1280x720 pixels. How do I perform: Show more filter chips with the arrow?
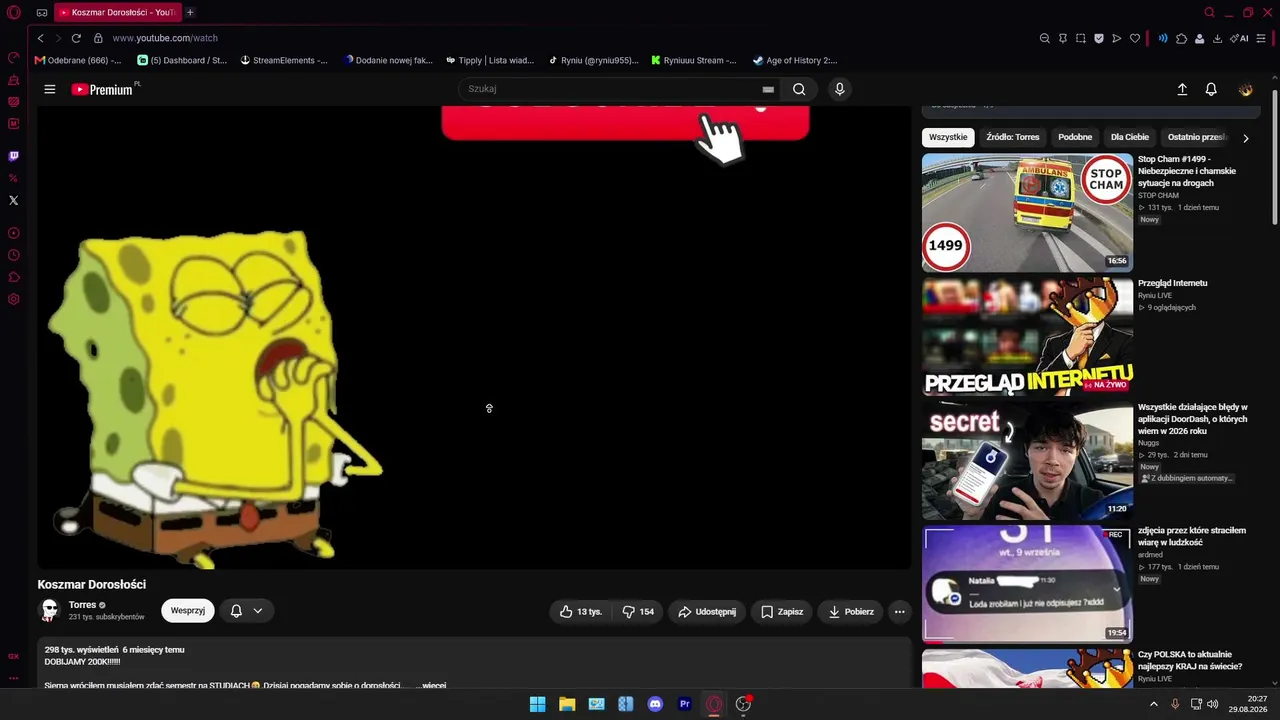point(1245,138)
